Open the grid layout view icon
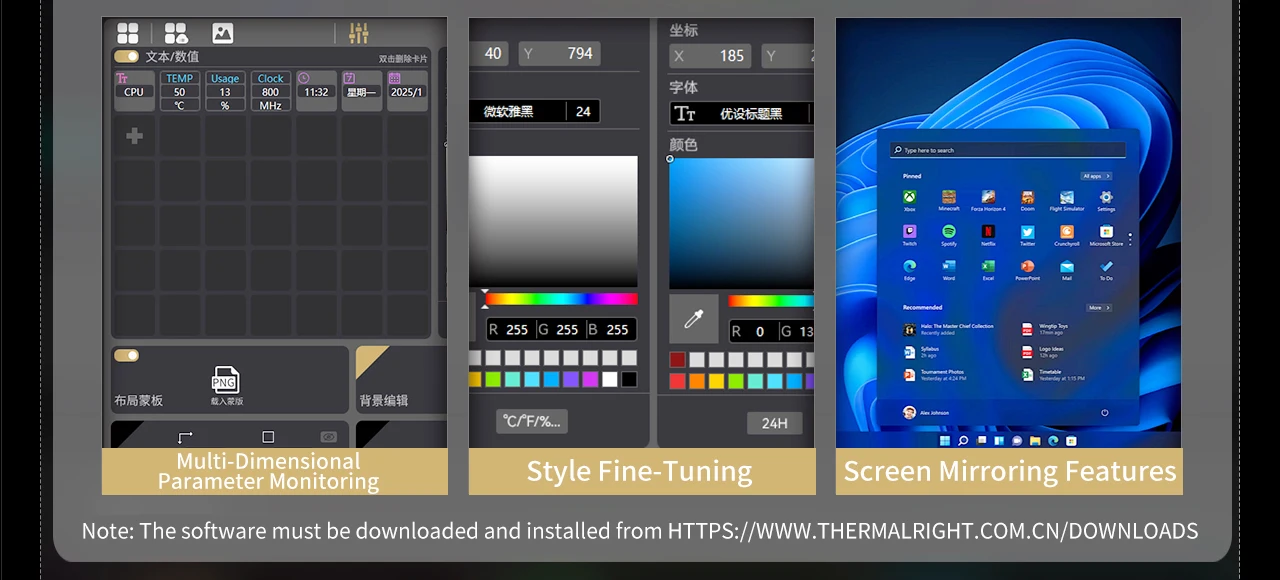Image resolution: width=1280 pixels, height=580 pixels. tap(128, 34)
